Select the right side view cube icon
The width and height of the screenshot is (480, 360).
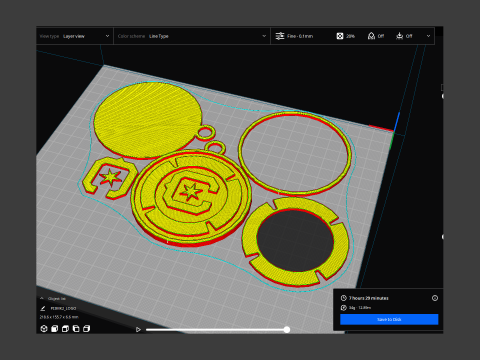coord(87,329)
